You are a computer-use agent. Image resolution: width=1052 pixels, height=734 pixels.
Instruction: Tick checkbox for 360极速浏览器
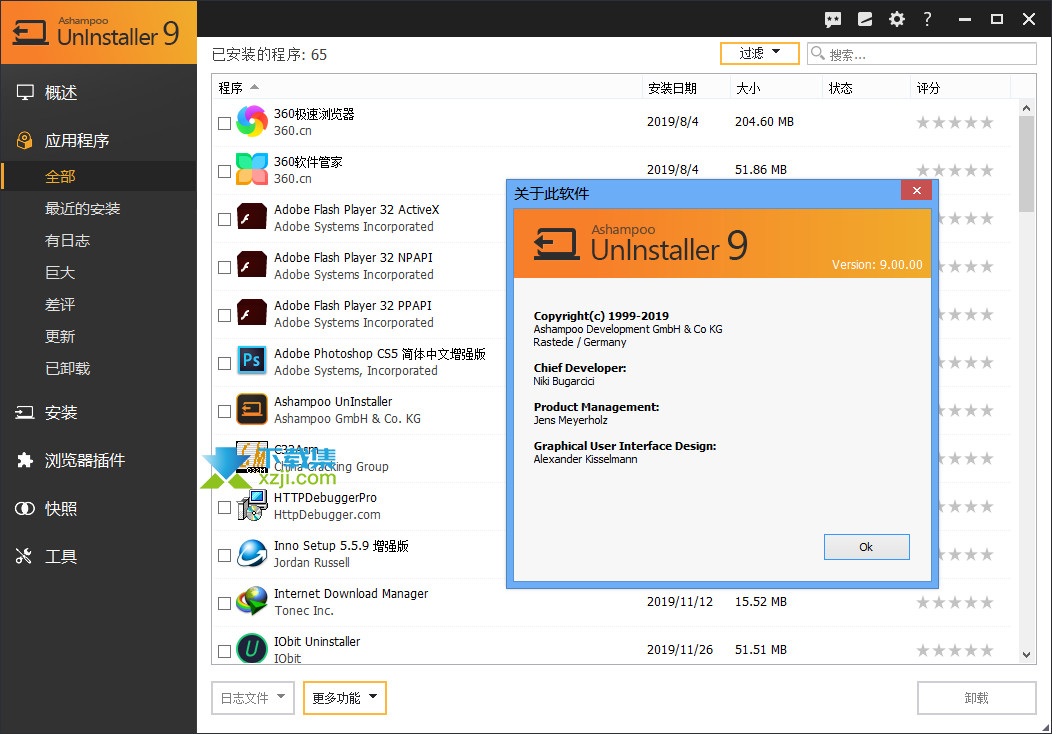coord(225,123)
